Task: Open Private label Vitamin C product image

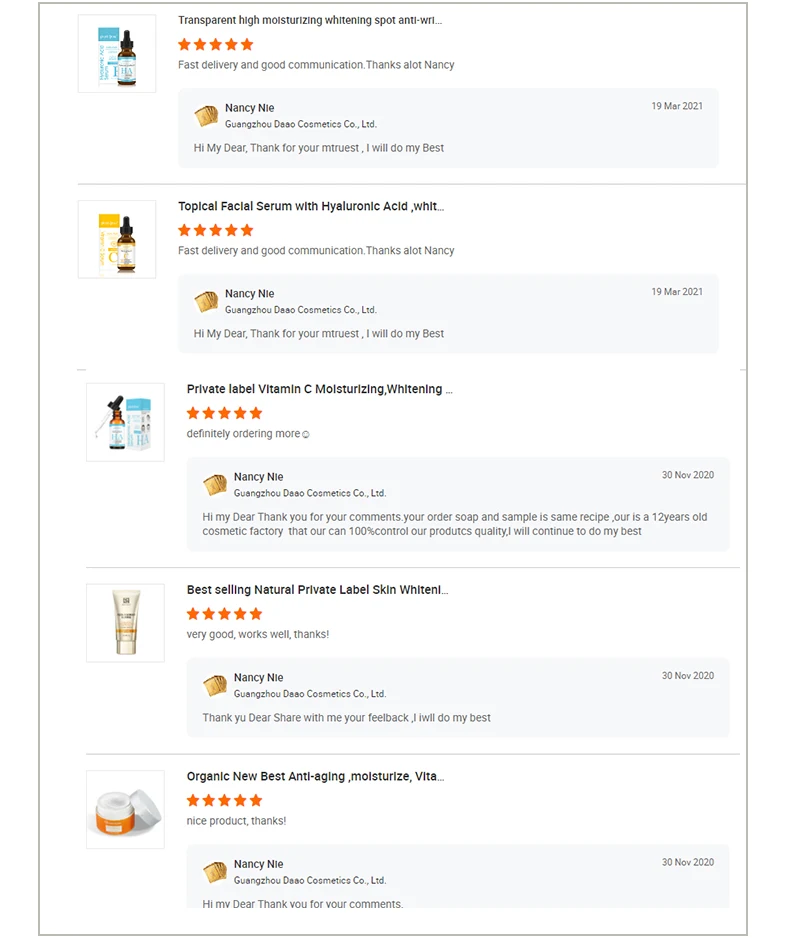Action: click(125, 422)
